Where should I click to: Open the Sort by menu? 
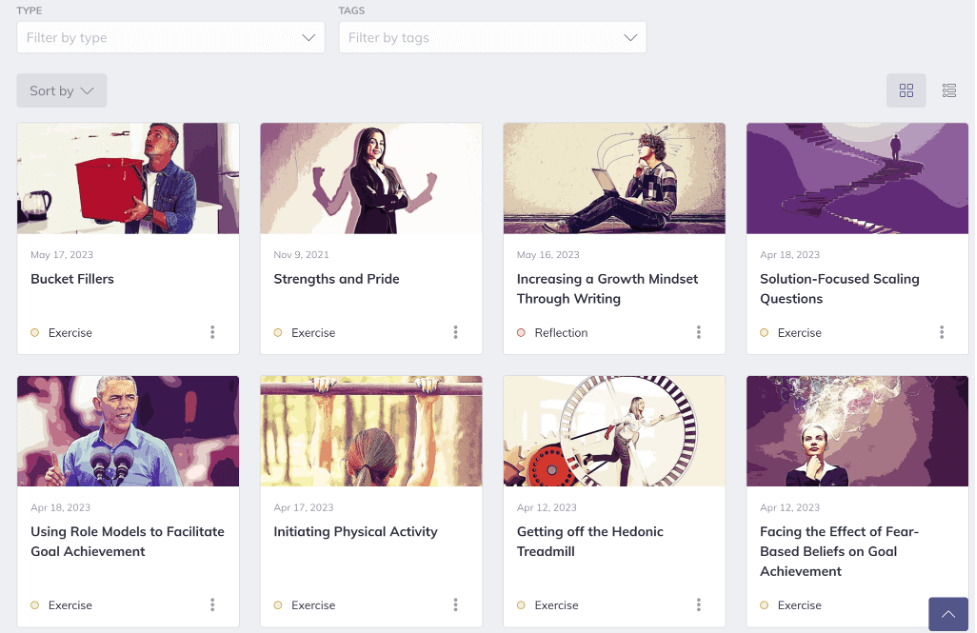tap(62, 90)
